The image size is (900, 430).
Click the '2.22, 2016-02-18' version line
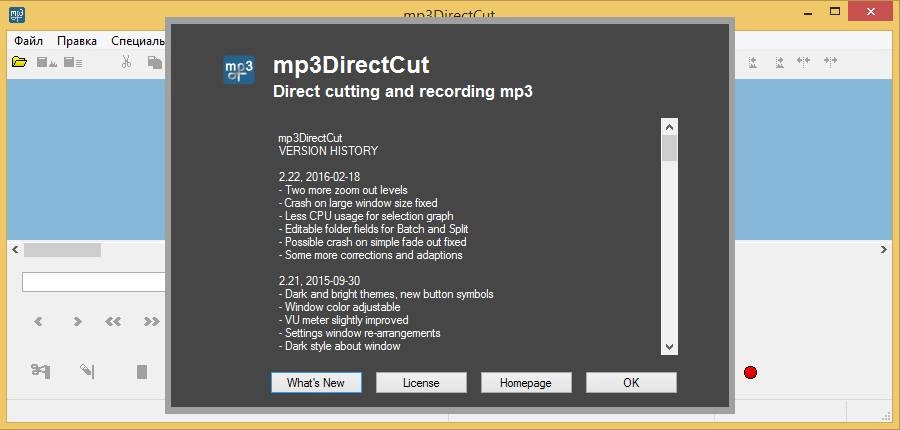(319, 177)
